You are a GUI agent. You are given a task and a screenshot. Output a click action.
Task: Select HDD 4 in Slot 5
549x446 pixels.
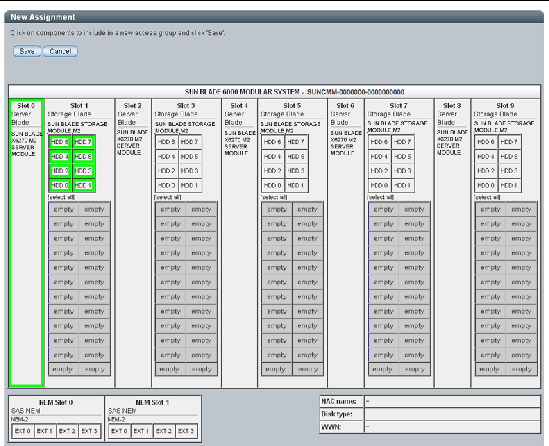pos(273,156)
